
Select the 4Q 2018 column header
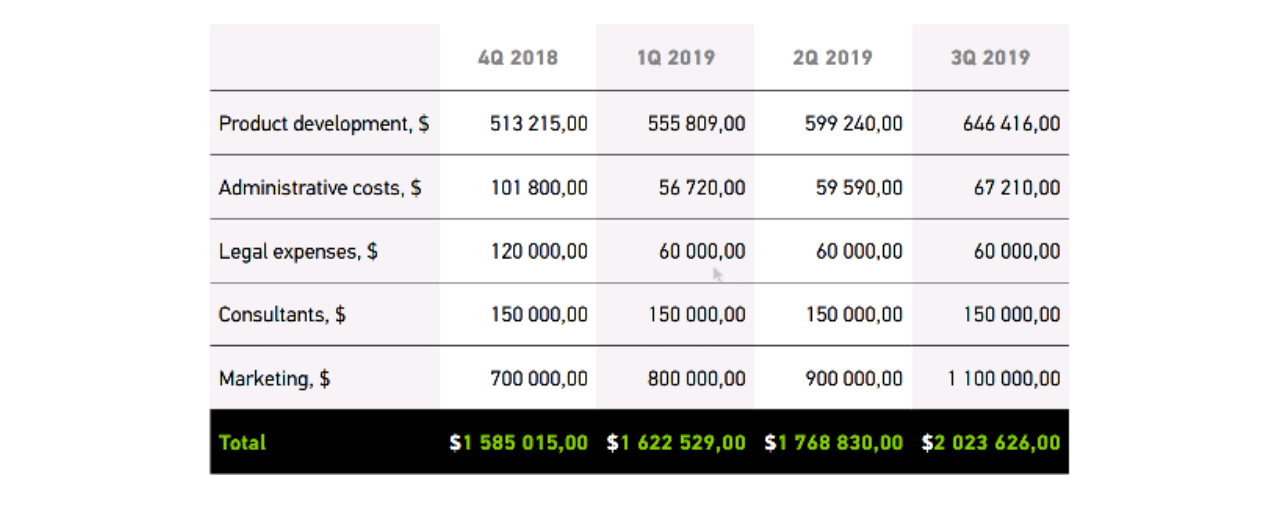[517, 57]
